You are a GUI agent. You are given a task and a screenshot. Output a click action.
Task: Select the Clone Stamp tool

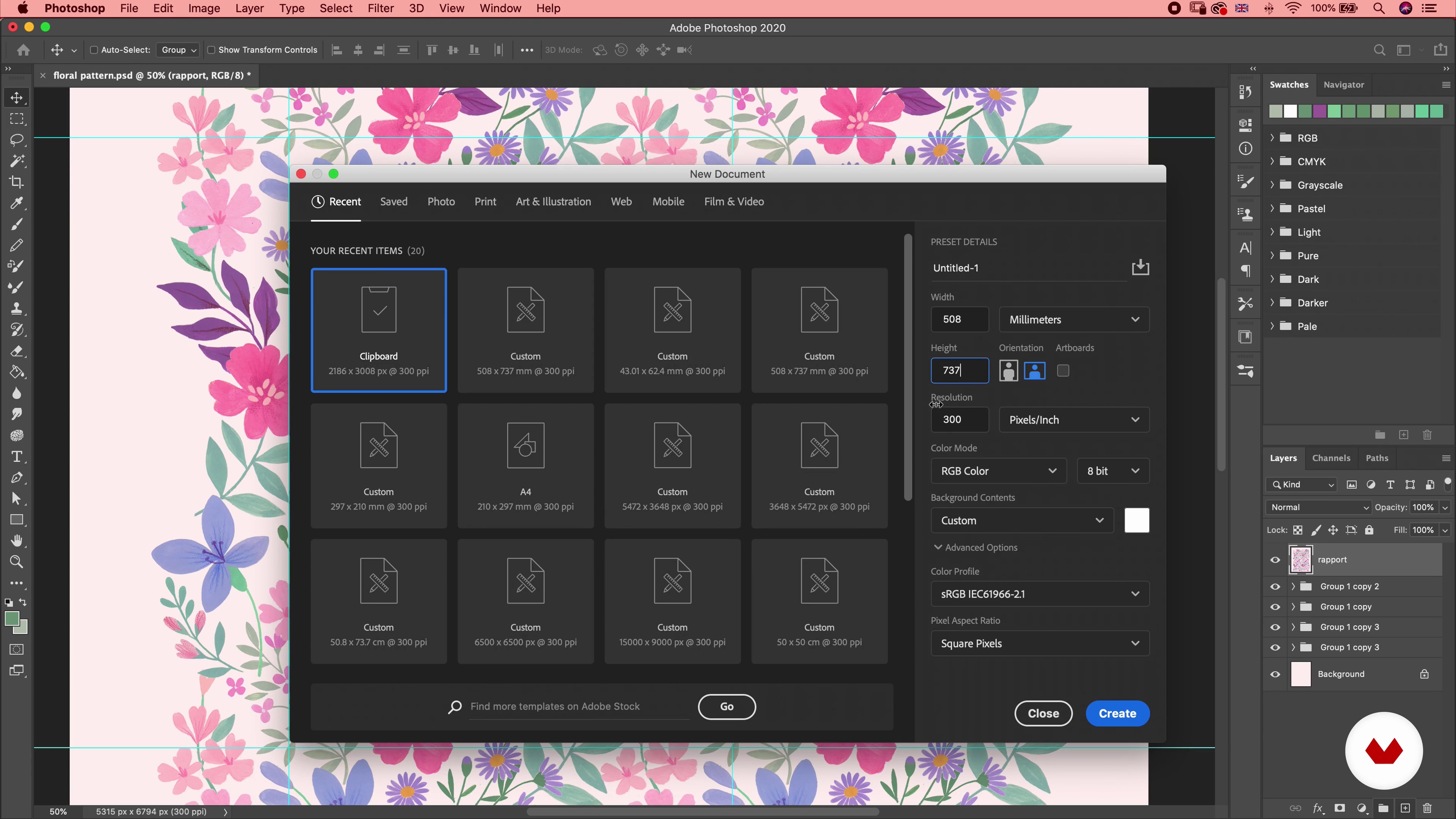point(16,309)
